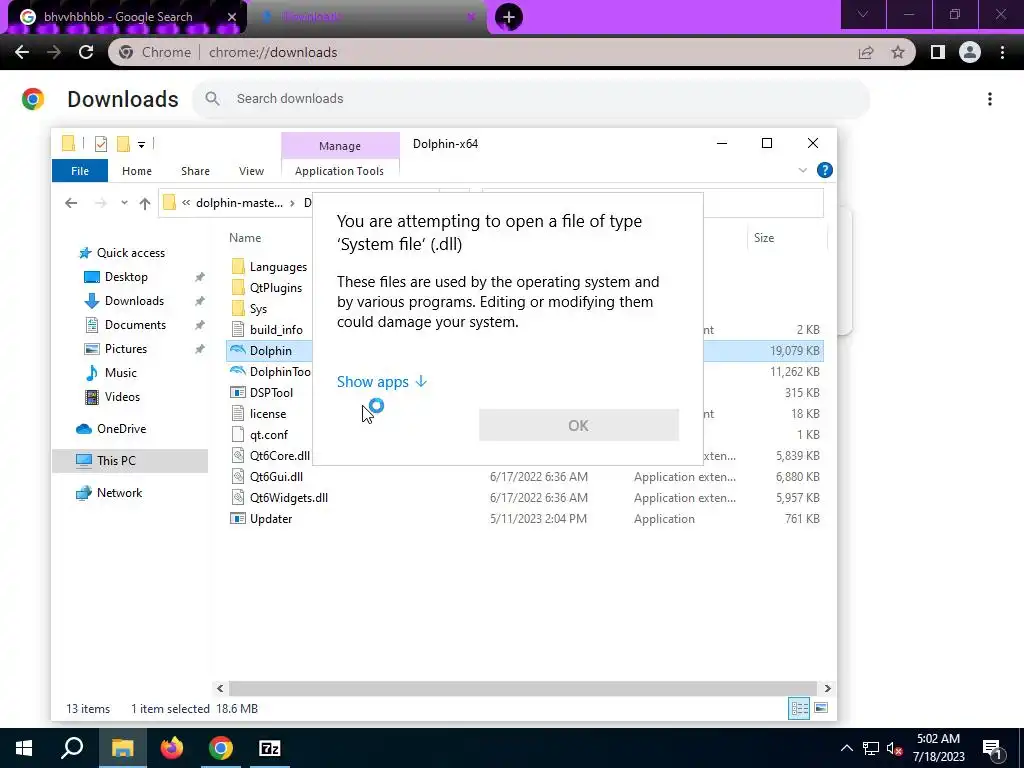Select OneDrive in navigation pane
This screenshot has width=1024, height=768.
tap(121, 429)
